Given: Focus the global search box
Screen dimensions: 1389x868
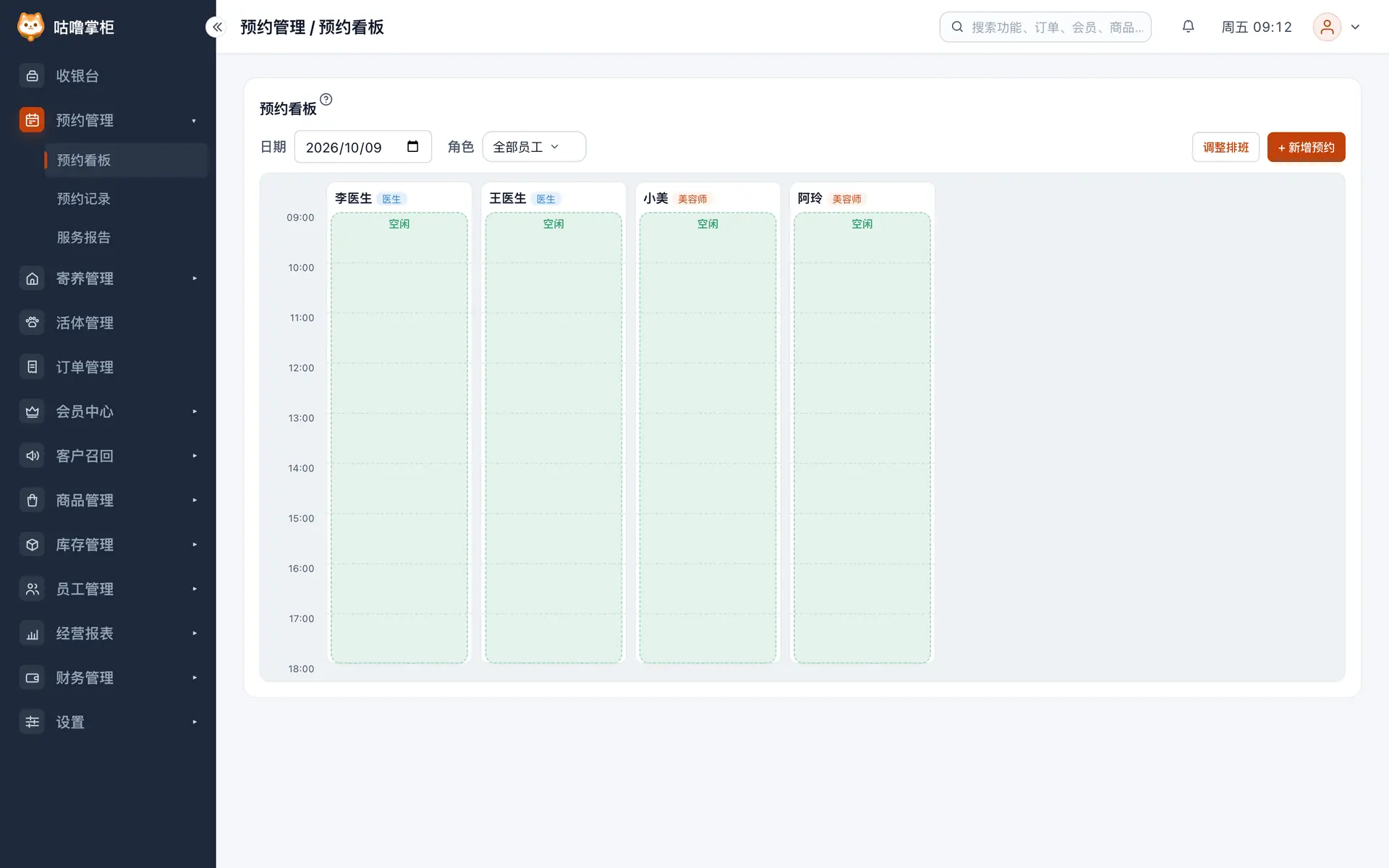Looking at the screenshot, I should (x=1045, y=27).
